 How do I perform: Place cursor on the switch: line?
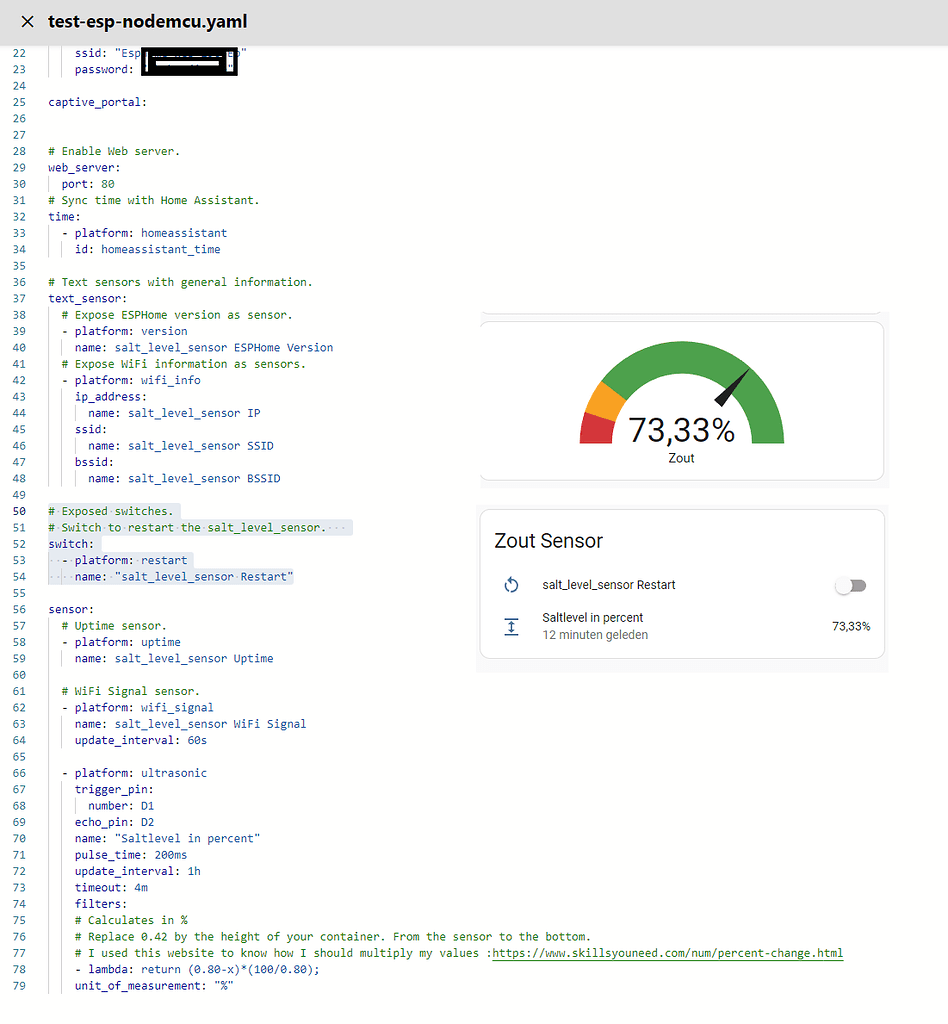[x=70, y=544]
